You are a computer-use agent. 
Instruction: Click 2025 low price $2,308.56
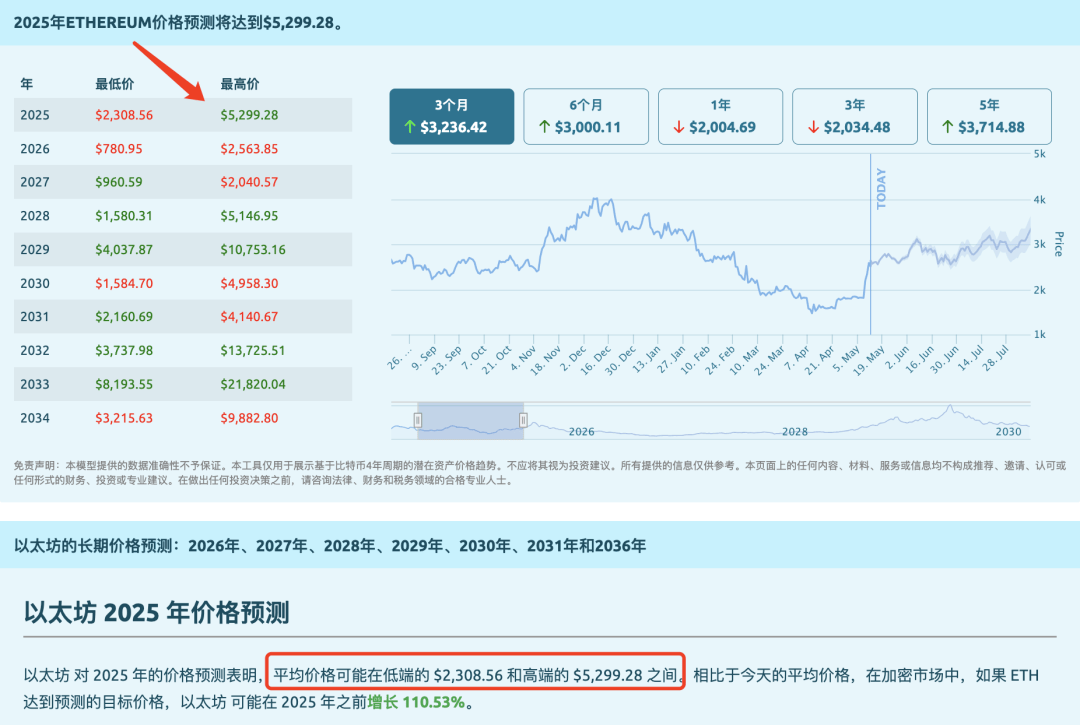(x=124, y=115)
